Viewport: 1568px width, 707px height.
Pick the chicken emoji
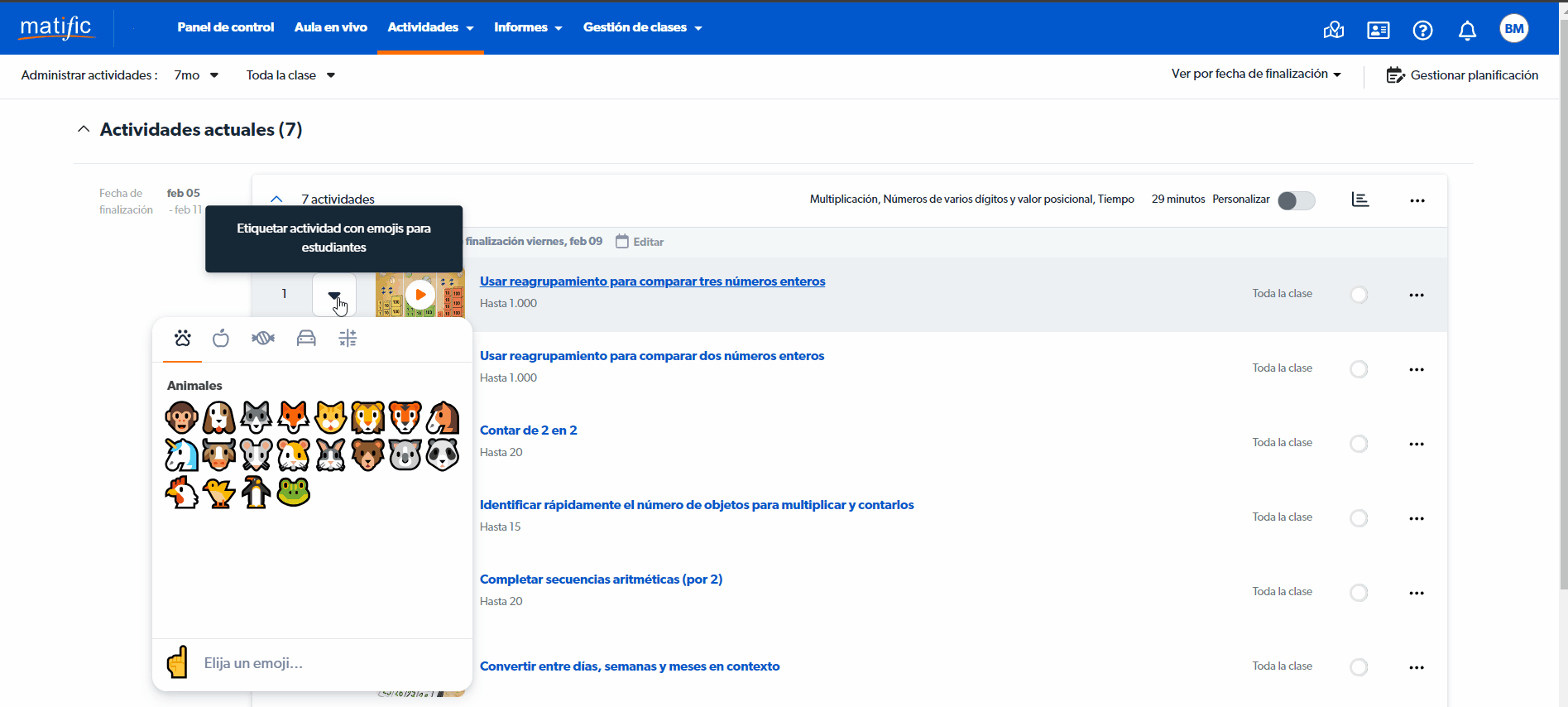point(181,492)
